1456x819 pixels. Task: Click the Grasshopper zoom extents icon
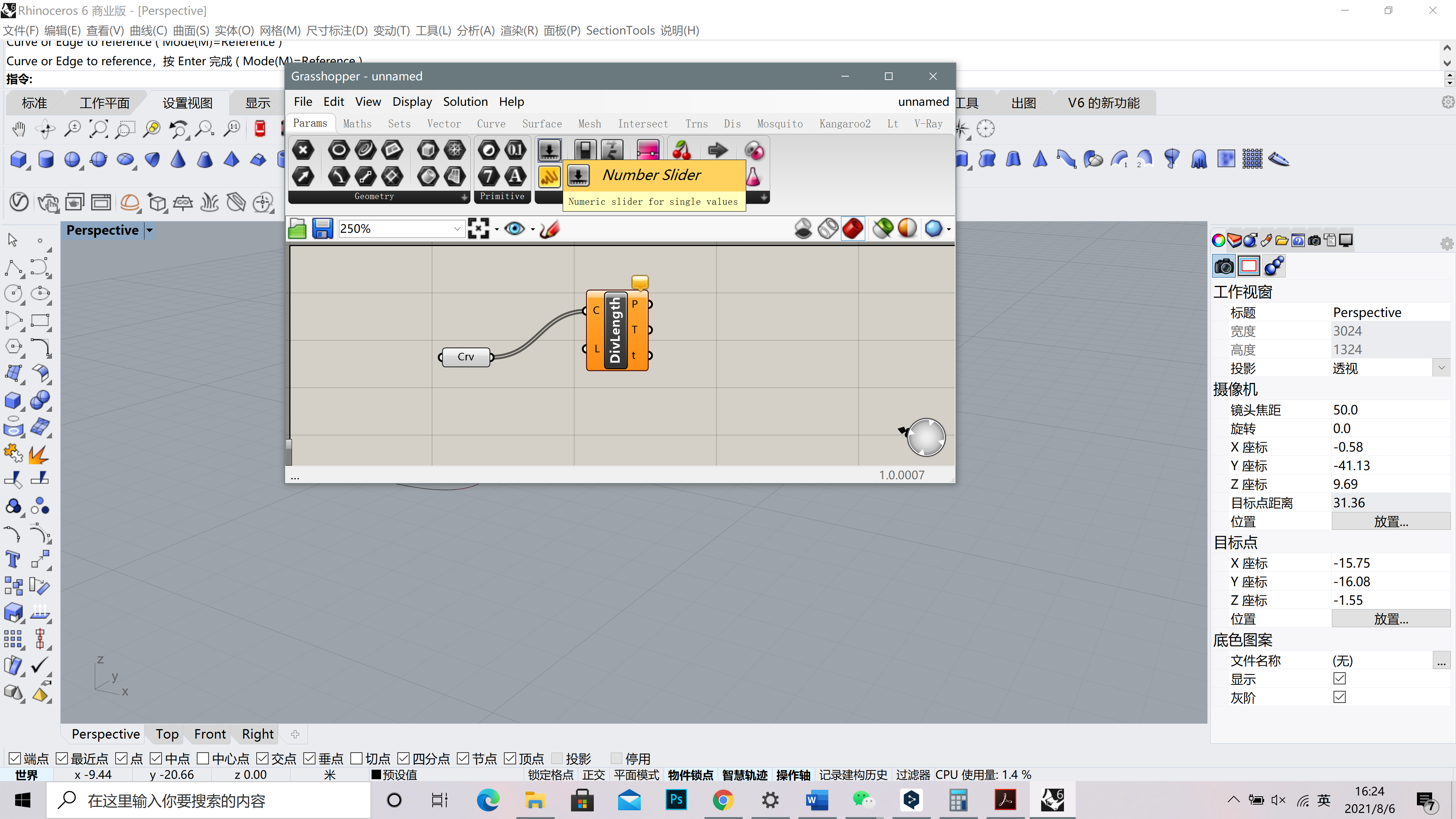(x=479, y=229)
